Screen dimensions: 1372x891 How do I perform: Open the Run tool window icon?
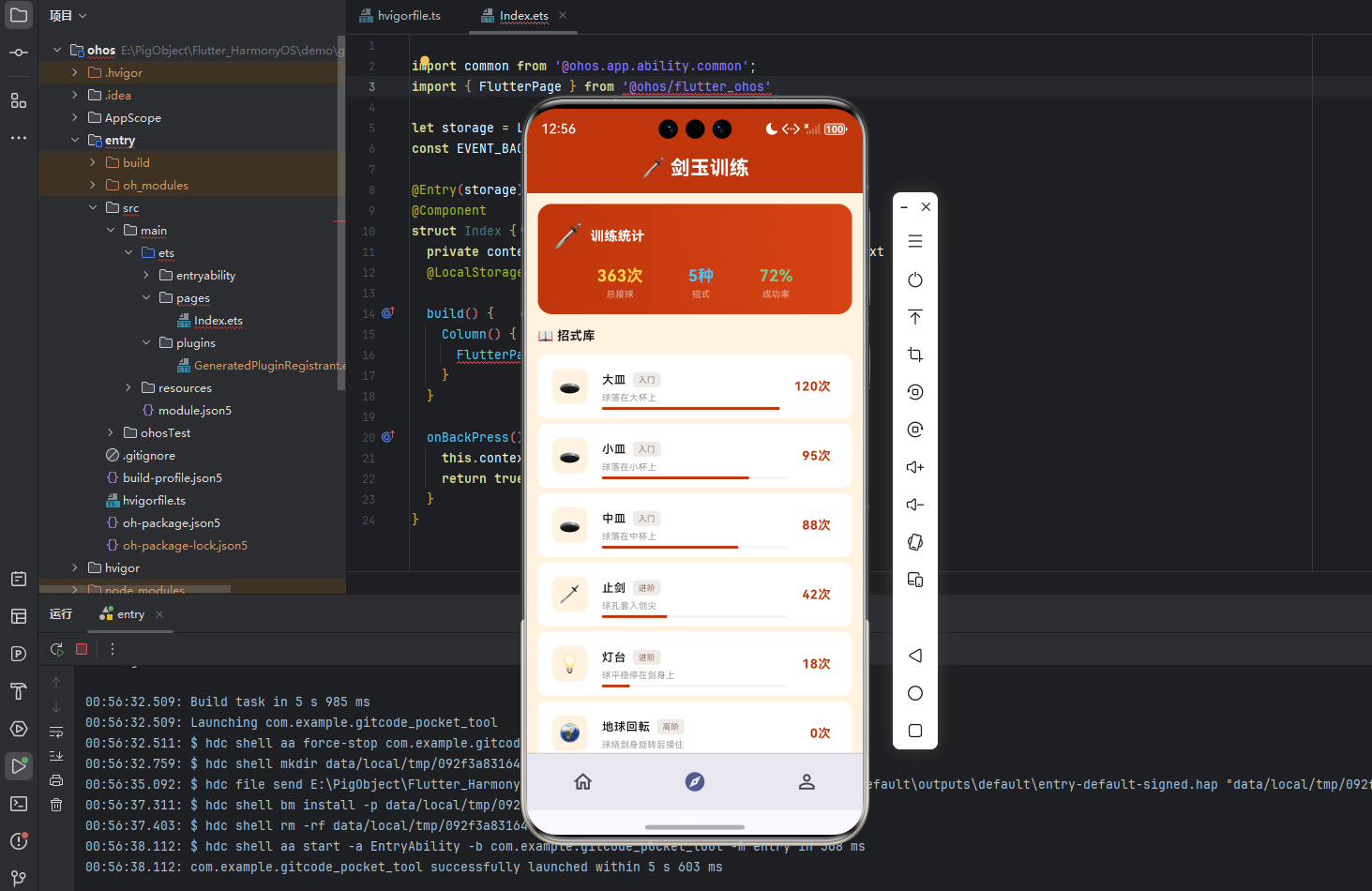point(19,766)
